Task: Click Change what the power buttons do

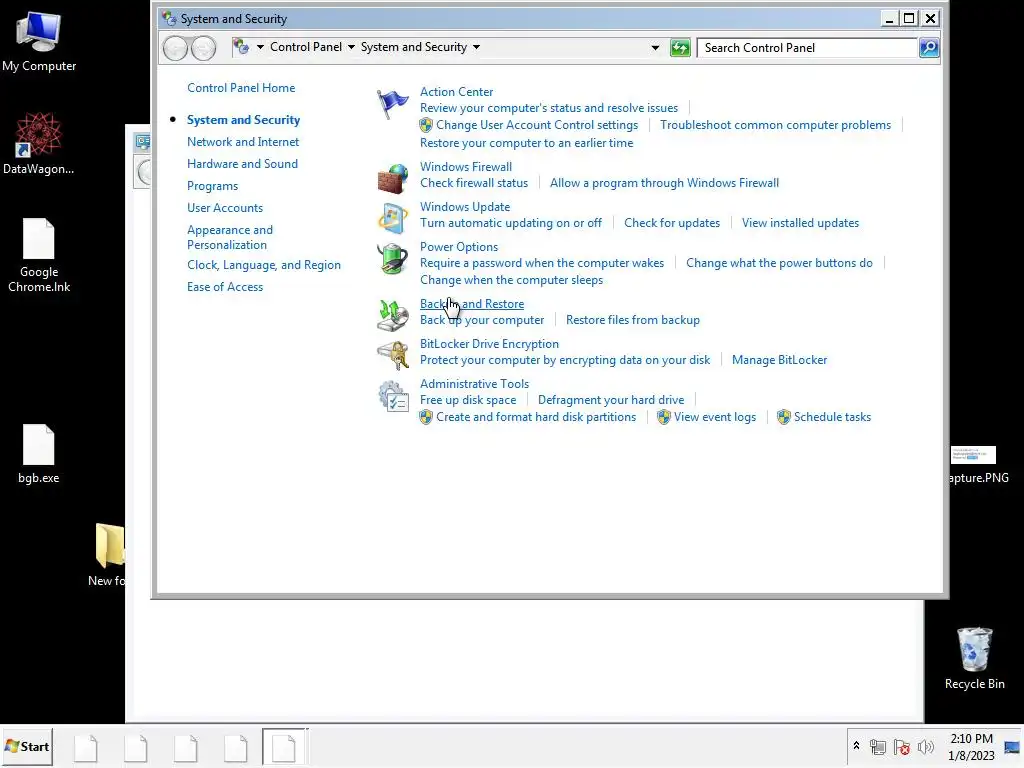Action: coord(779,263)
